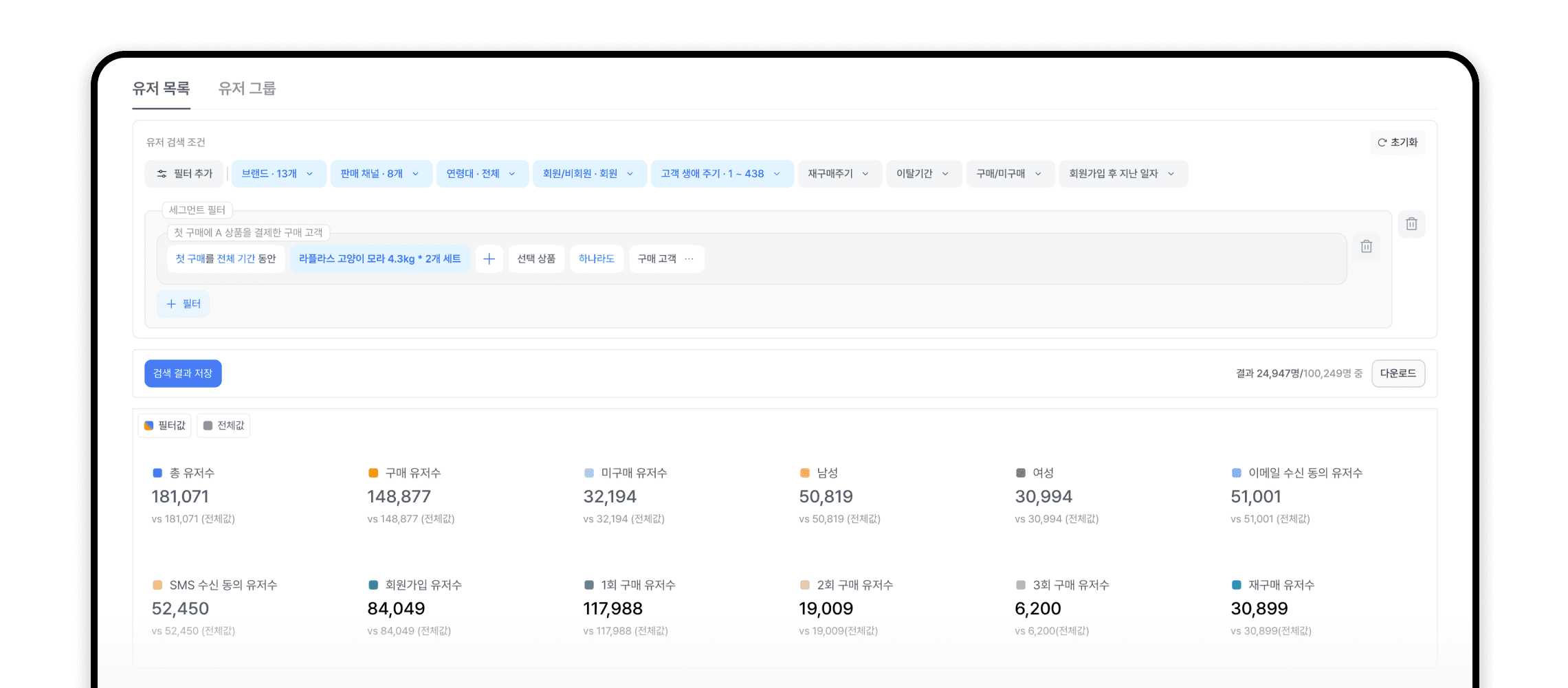The image size is (1568, 688).
Task: Toggle the 전체값 legend
Action: (223, 425)
